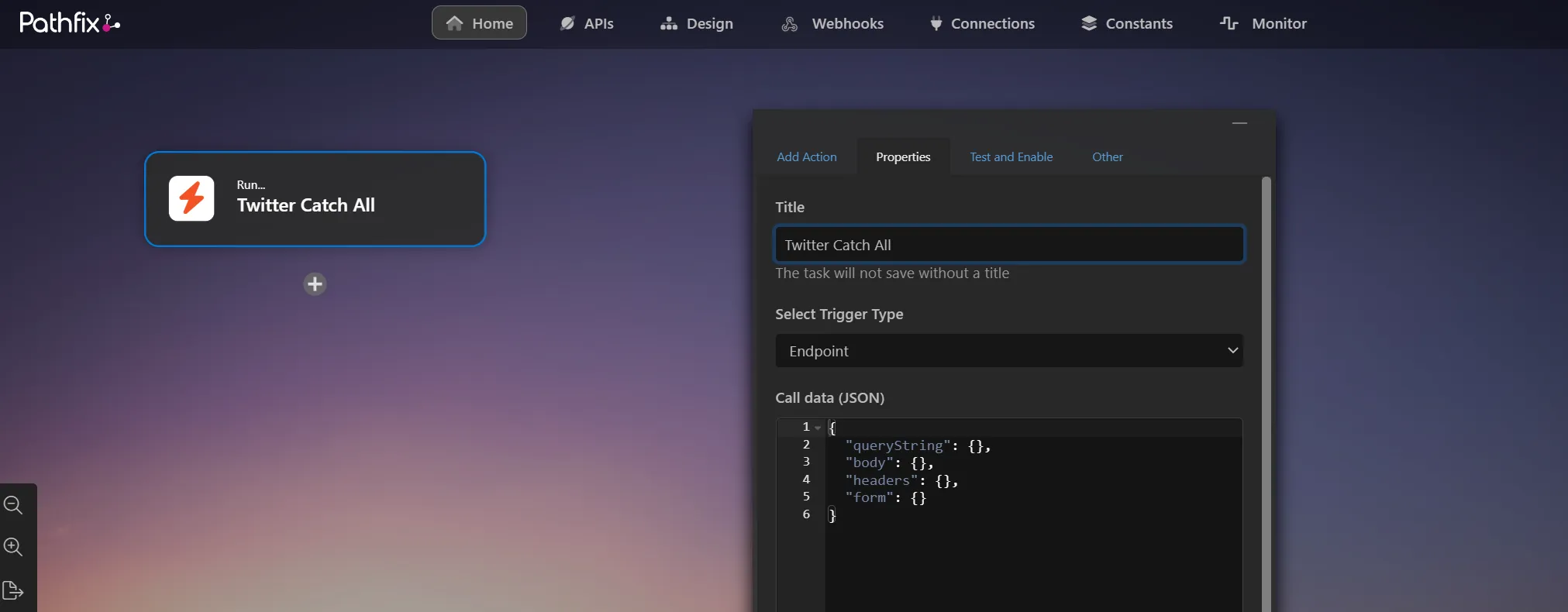Open the Constants section
Screen dimensions: 1568x612
[1127, 23]
